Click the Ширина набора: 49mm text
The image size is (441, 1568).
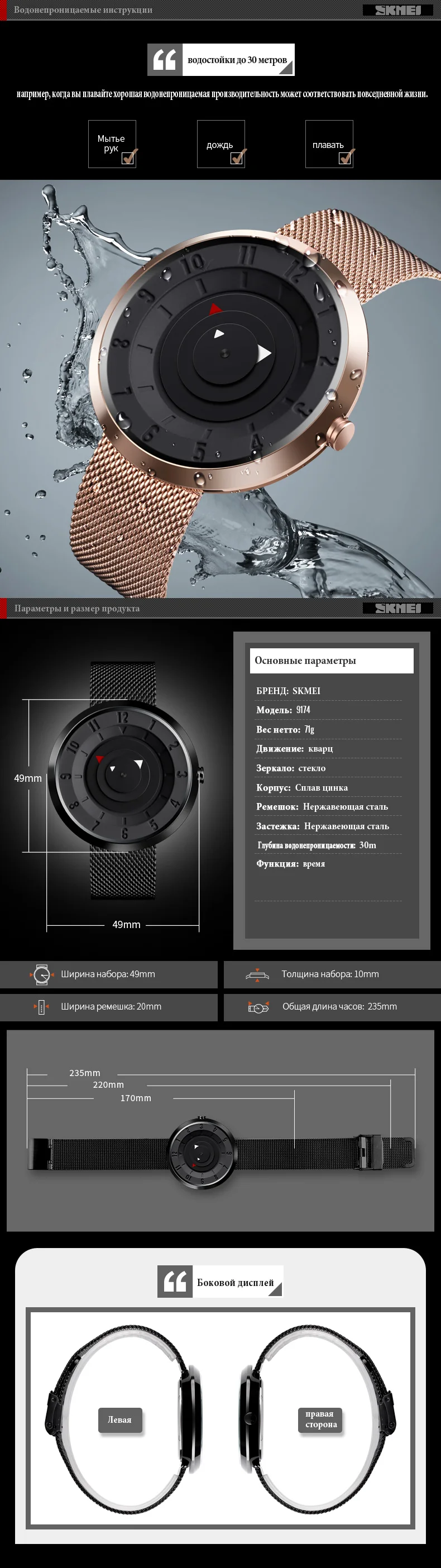point(108,974)
